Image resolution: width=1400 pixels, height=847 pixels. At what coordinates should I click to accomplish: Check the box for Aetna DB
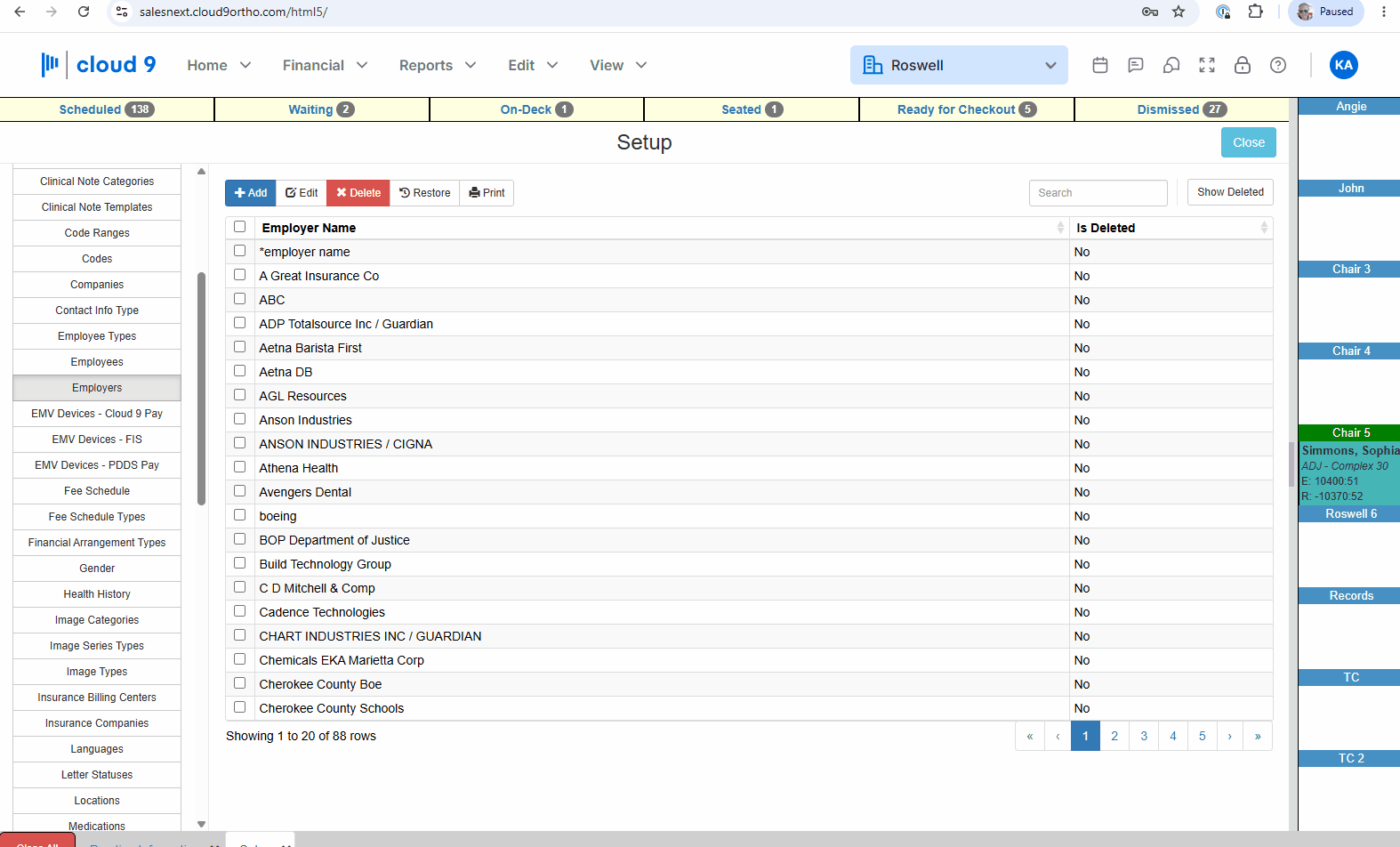[x=239, y=371]
